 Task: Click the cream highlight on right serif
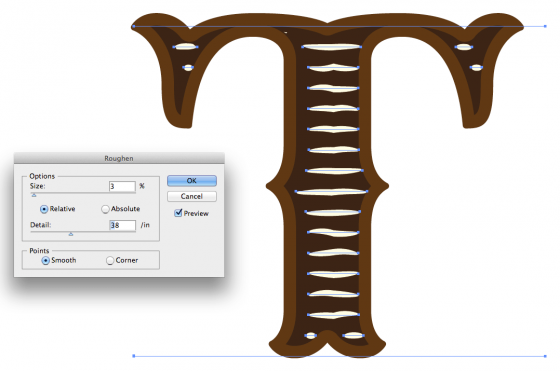click(464, 47)
